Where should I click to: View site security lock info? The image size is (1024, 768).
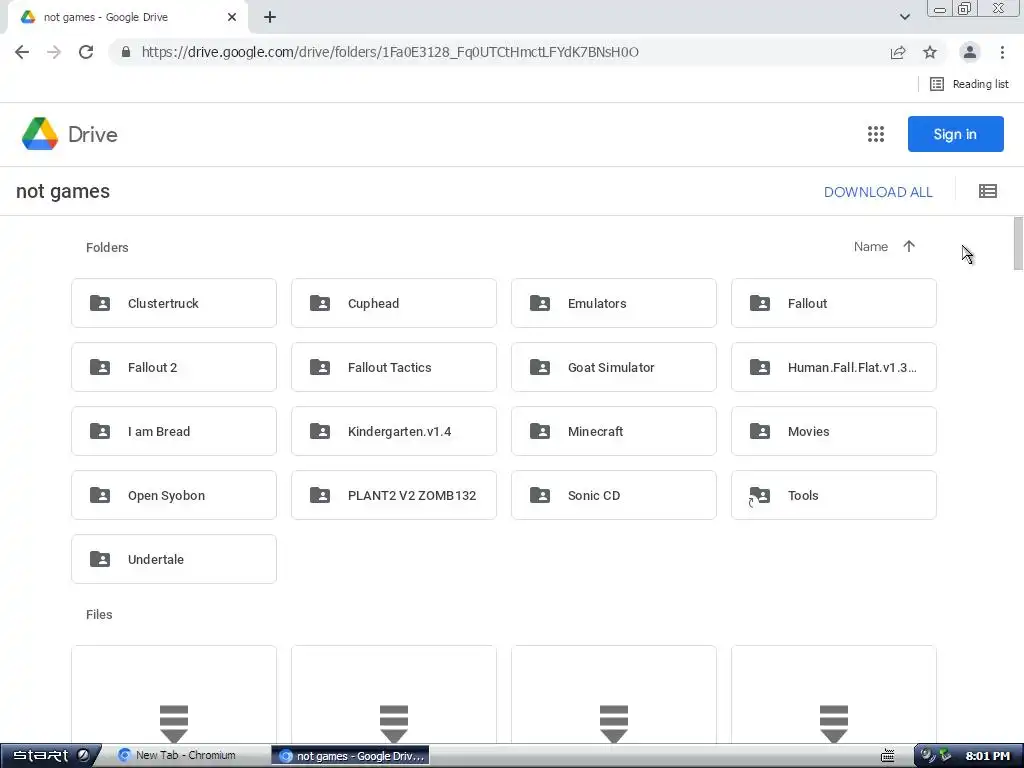point(126,52)
